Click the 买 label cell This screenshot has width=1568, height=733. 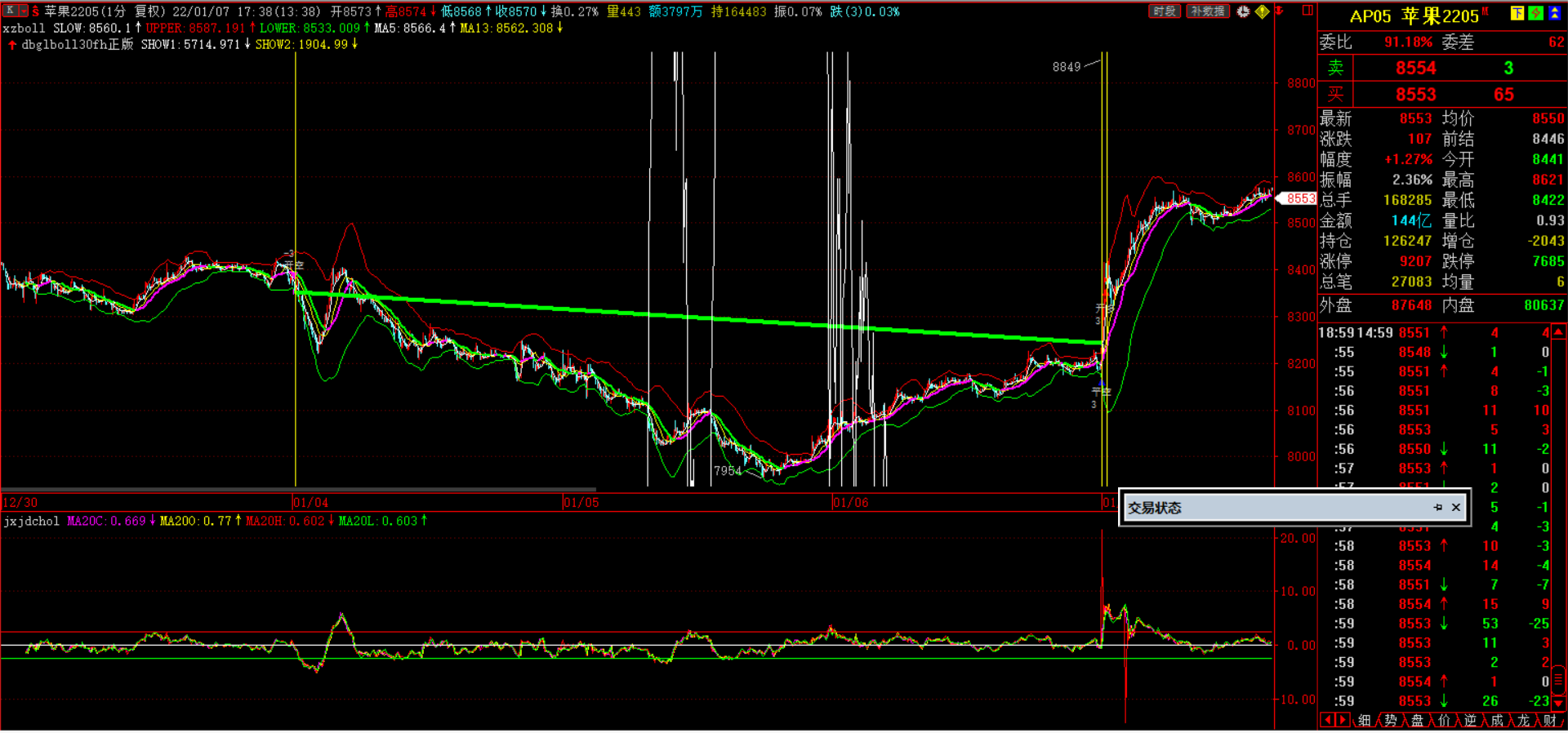[1336, 95]
